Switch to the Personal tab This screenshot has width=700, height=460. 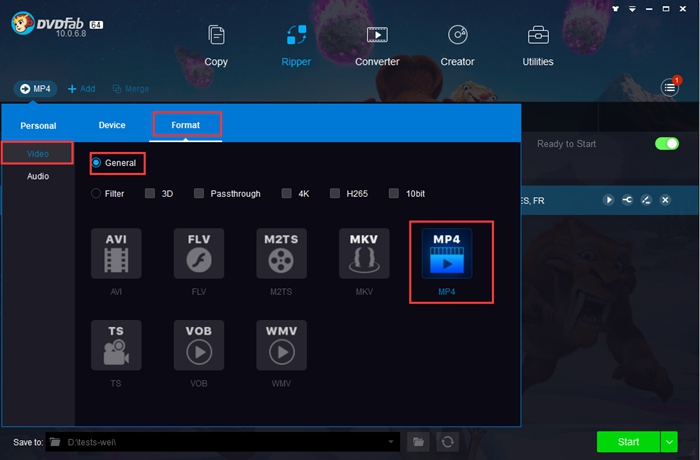(x=38, y=125)
